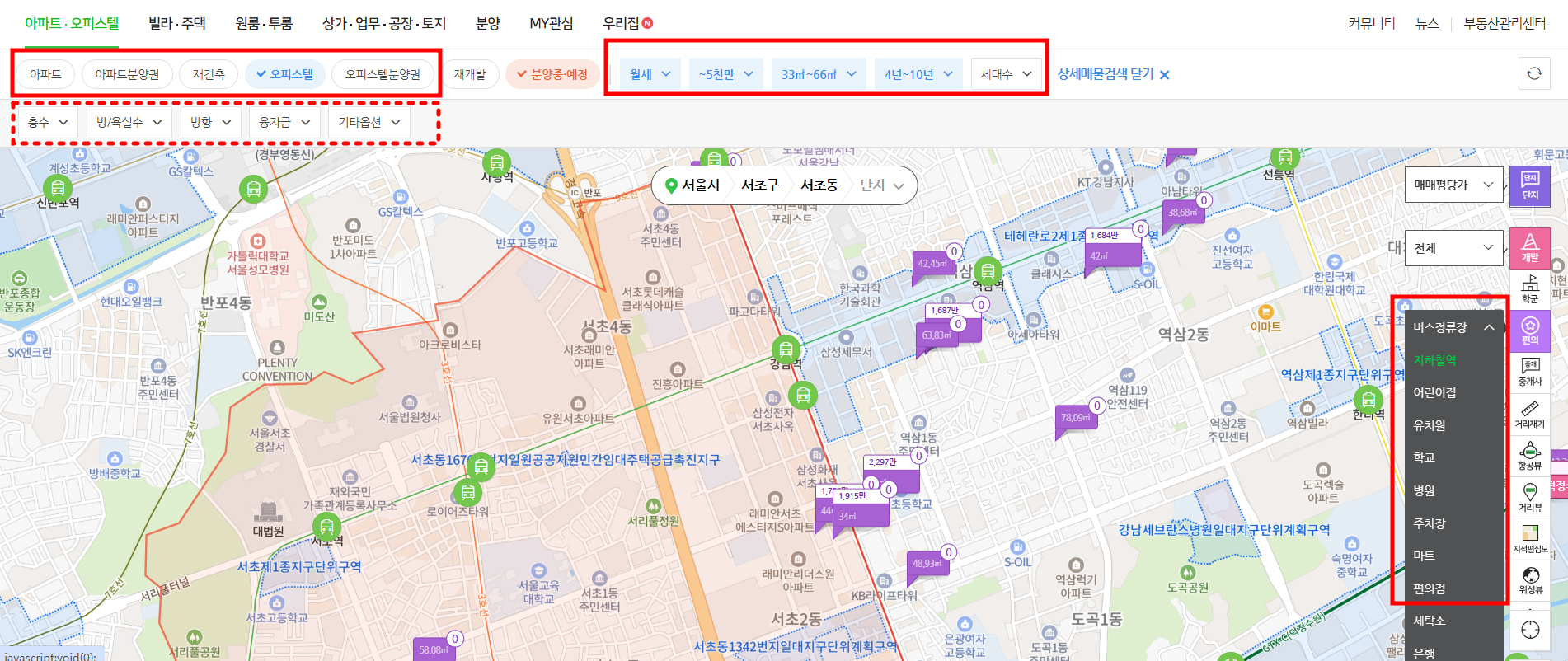Screen dimensions: 1568x661
Task: Click the 편의 amenities icon
Action: click(1530, 330)
